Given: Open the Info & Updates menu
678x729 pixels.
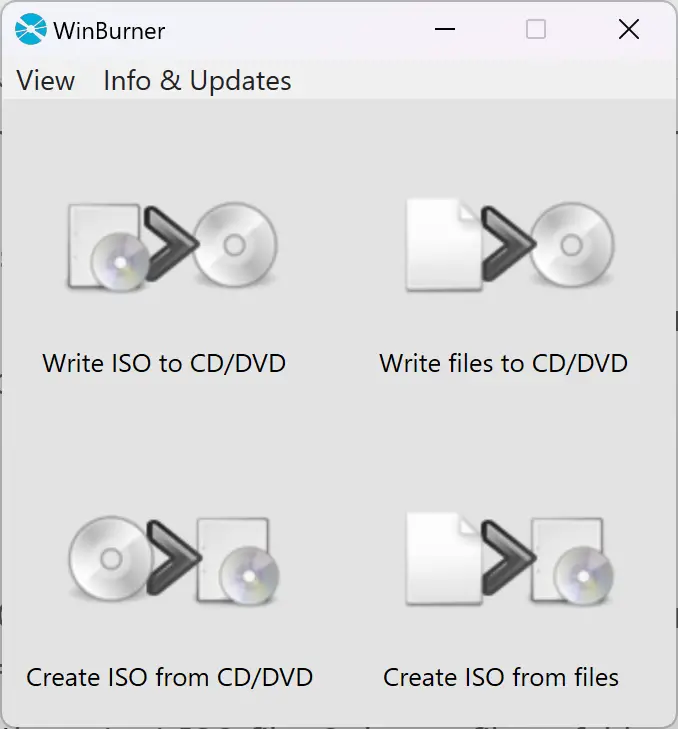Looking at the screenshot, I should pyautogui.click(x=197, y=81).
